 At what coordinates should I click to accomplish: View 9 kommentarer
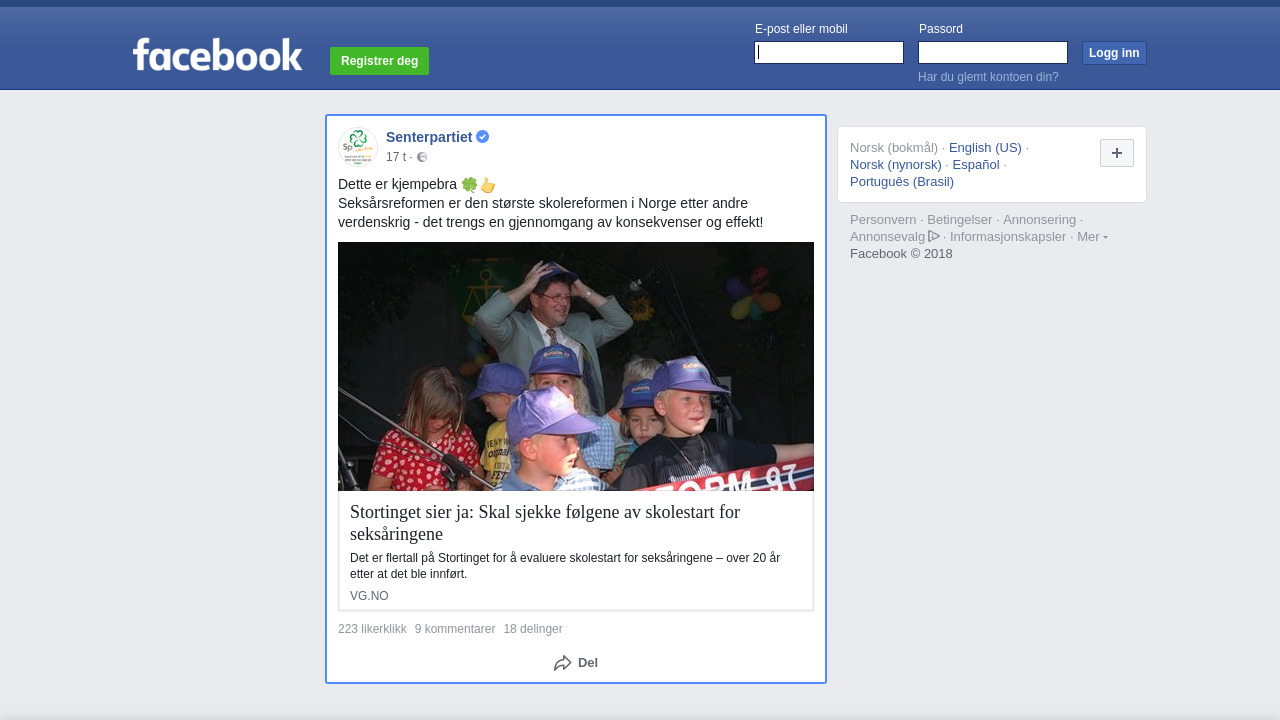(x=455, y=629)
